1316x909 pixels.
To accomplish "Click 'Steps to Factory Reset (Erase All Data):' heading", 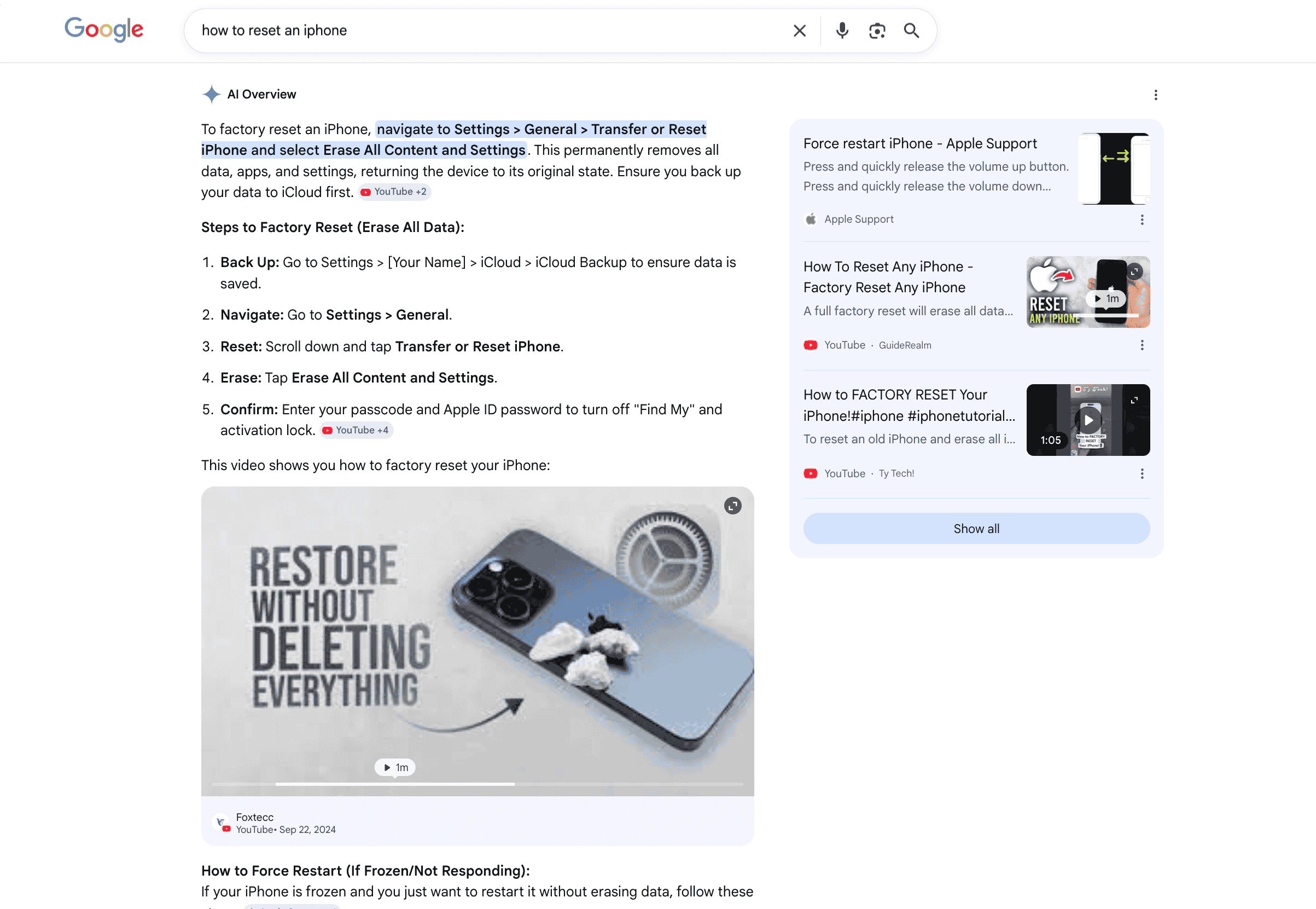I will pyautogui.click(x=333, y=228).
